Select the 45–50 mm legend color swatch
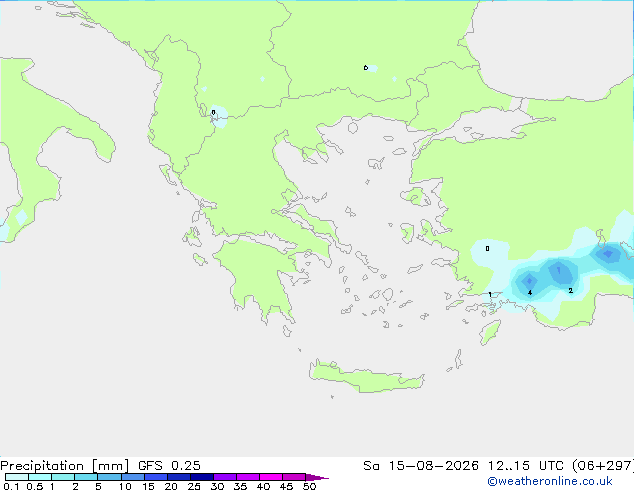634x490 pixels. click(x=294, y=477)
